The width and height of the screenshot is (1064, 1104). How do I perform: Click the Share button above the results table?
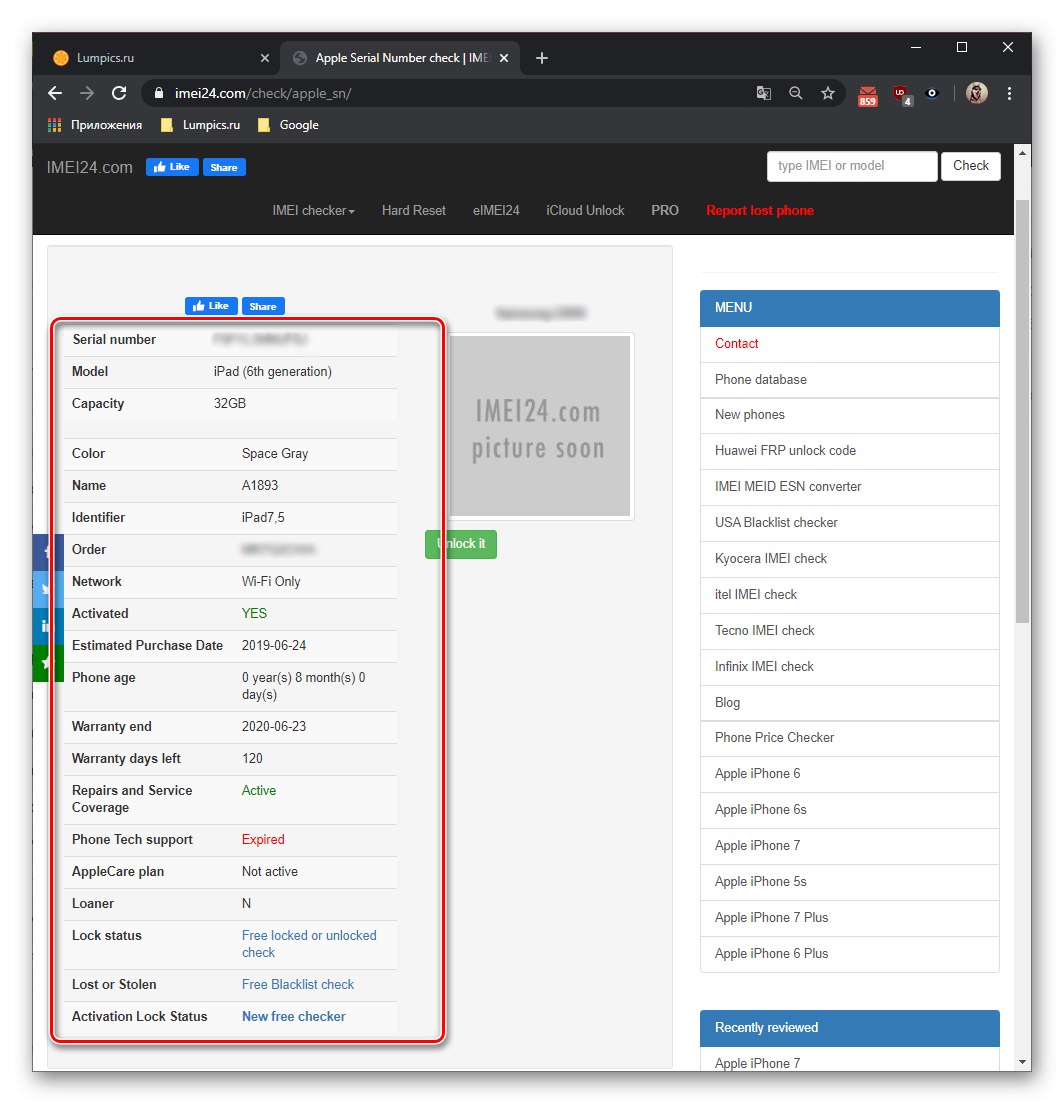pyautogui.click(x=263, y=306)
